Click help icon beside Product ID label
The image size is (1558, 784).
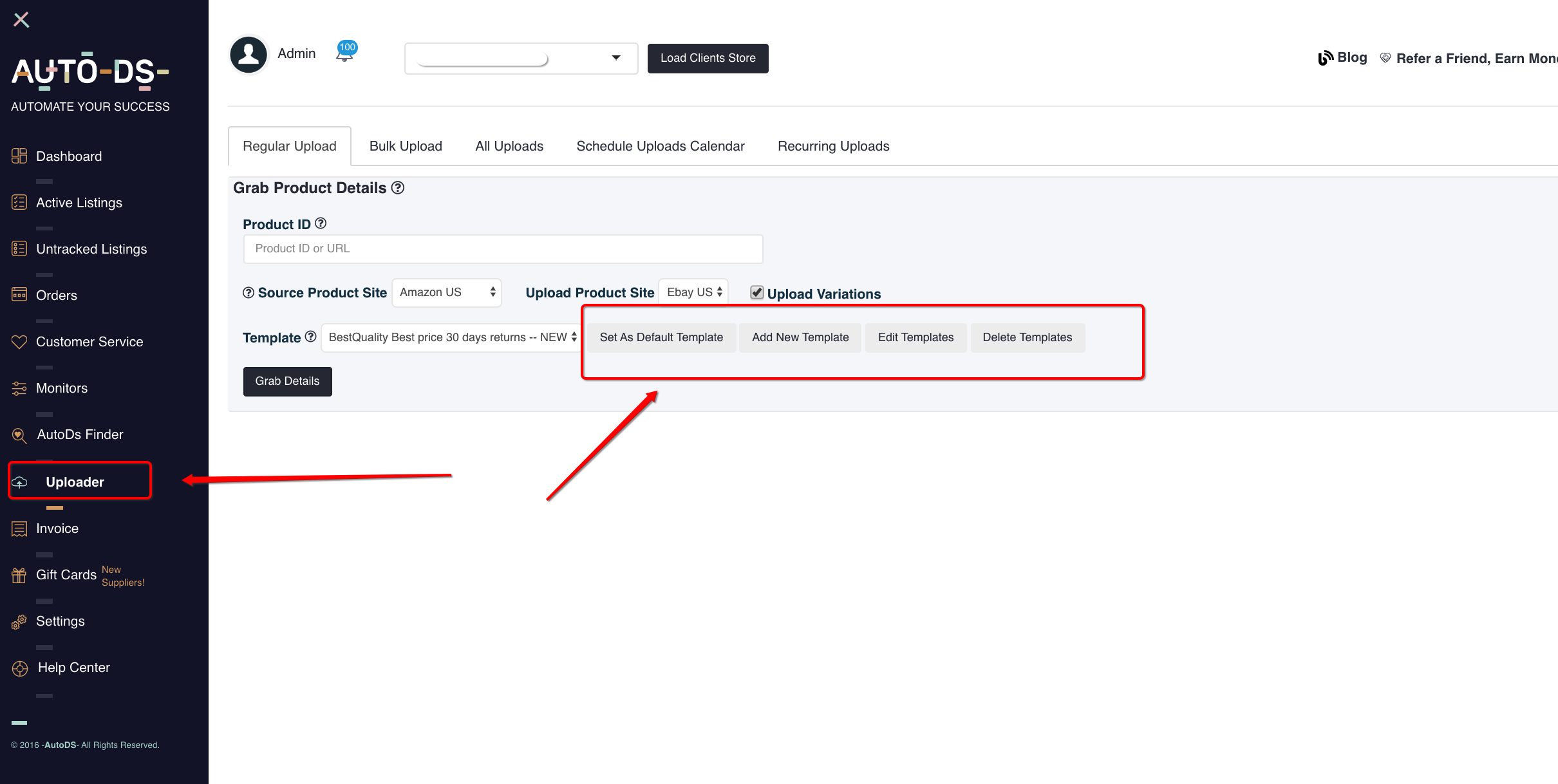point(321,223)
